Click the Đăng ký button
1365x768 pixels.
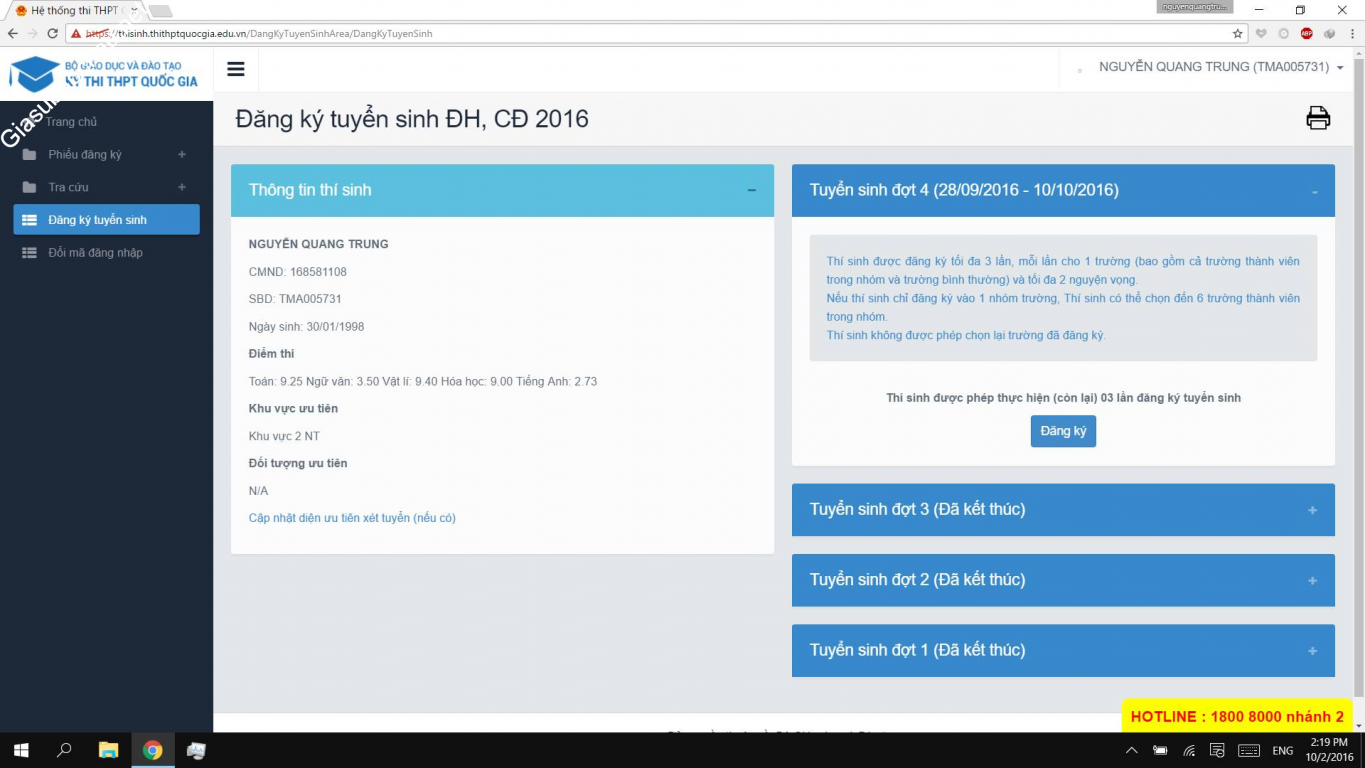point(1063,431)
